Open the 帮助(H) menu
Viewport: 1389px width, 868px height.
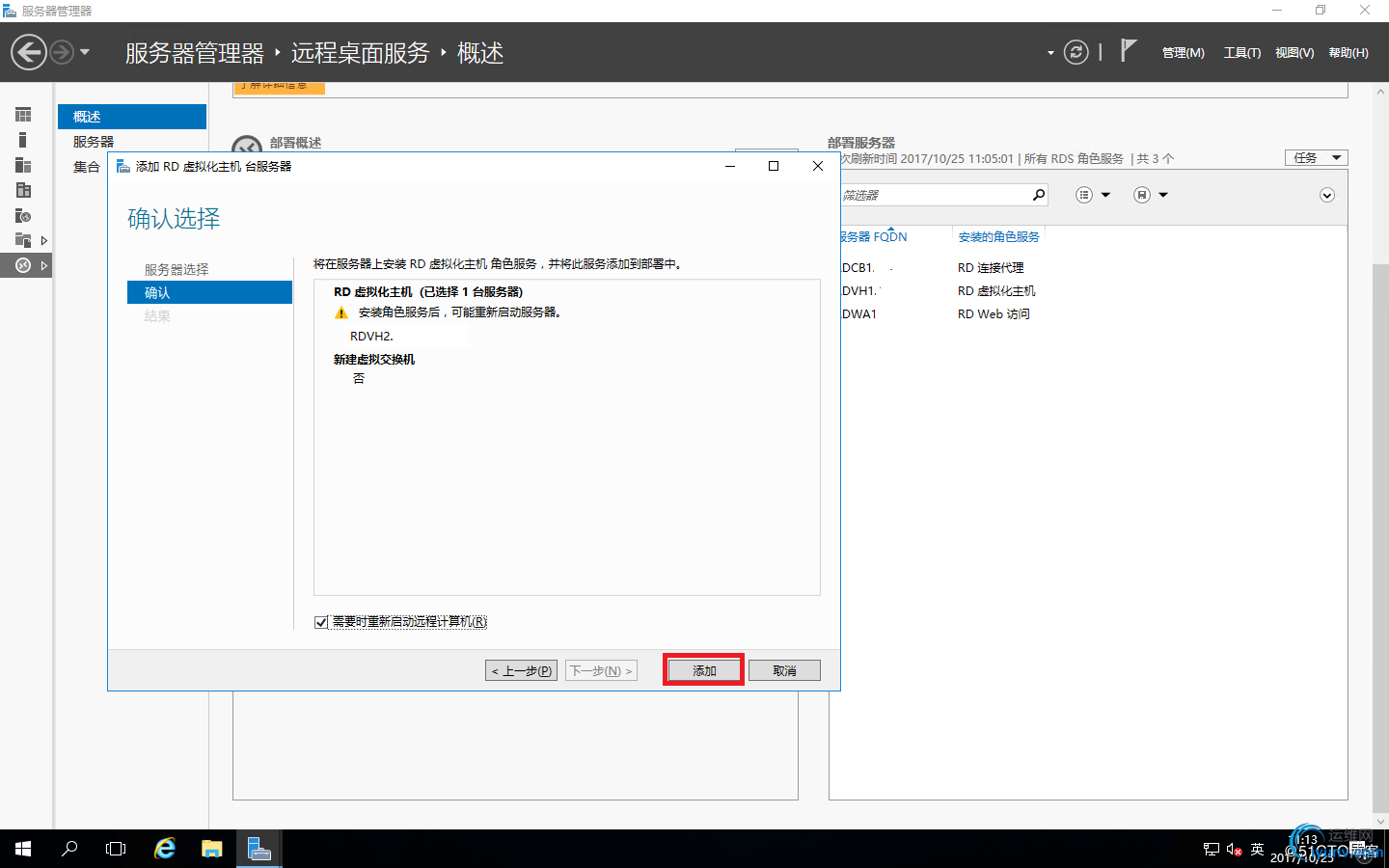pos(1348,53)
